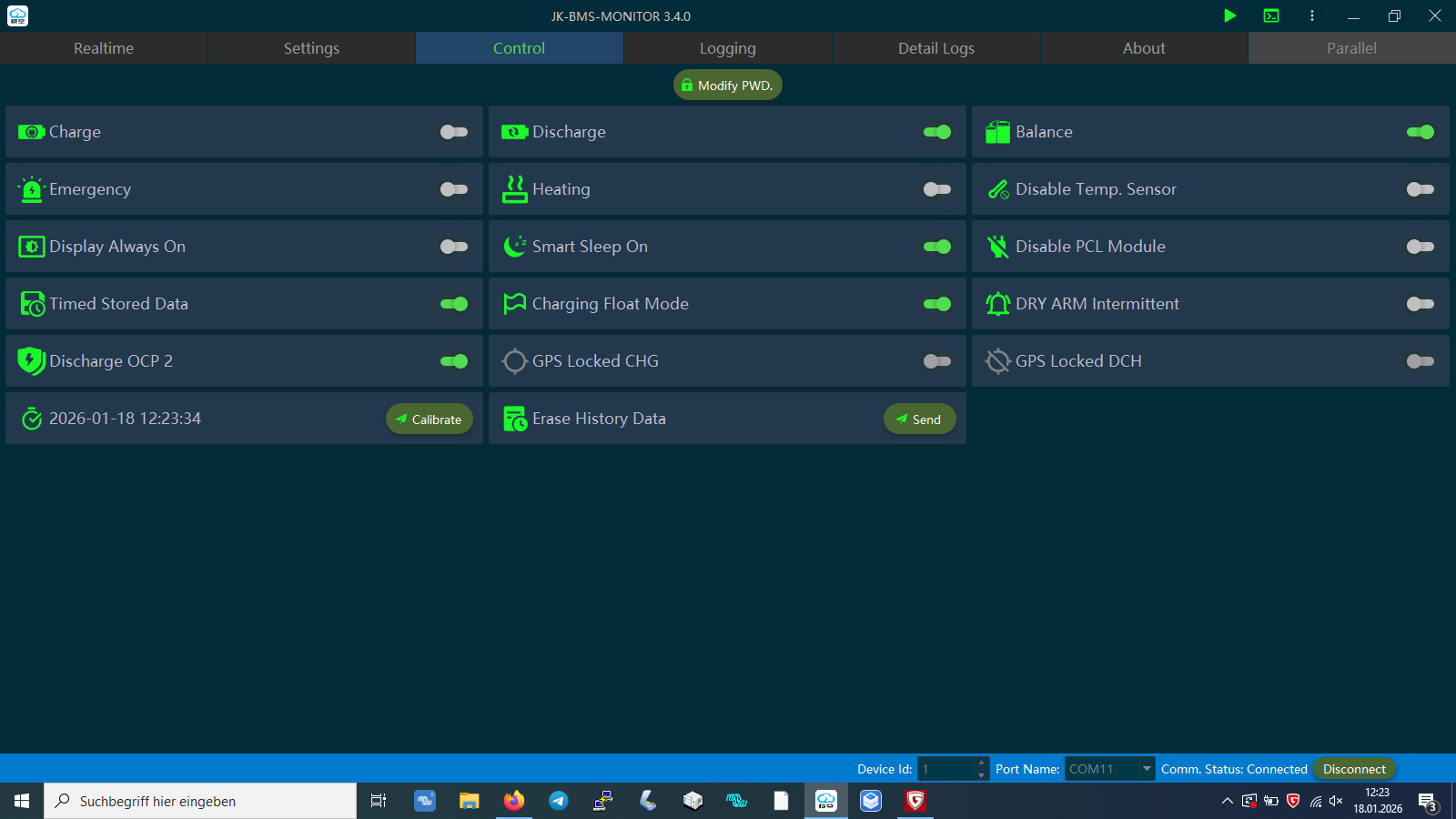Enable GPS Locked DCH switch

pos(1420,361)
